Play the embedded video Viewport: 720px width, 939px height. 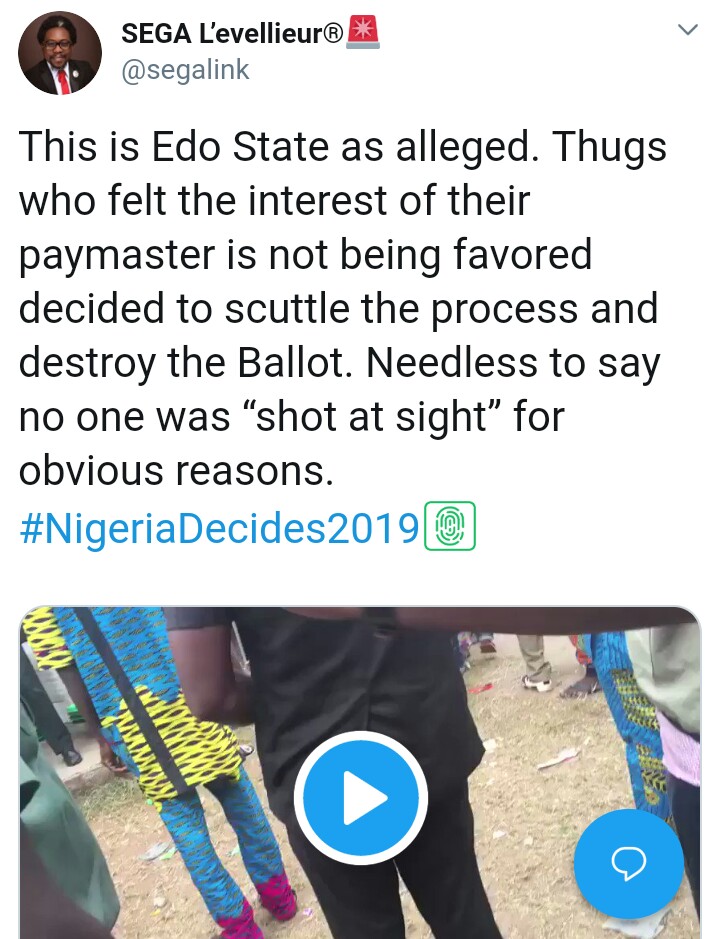tap(360, 797)
